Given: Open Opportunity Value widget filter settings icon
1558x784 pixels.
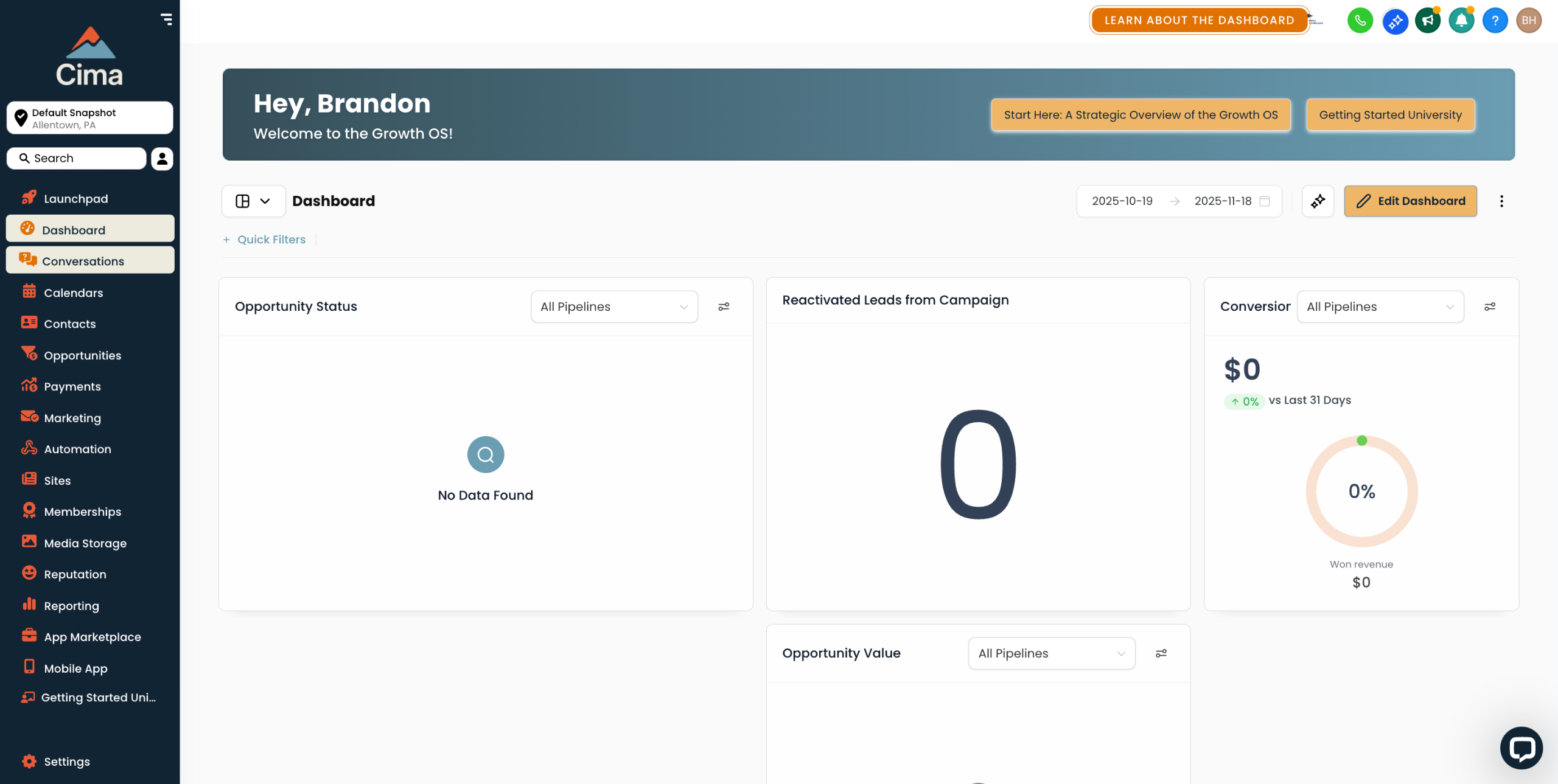Looking at the screenshot, I should pyautogui.click(x=1161, y=653).
